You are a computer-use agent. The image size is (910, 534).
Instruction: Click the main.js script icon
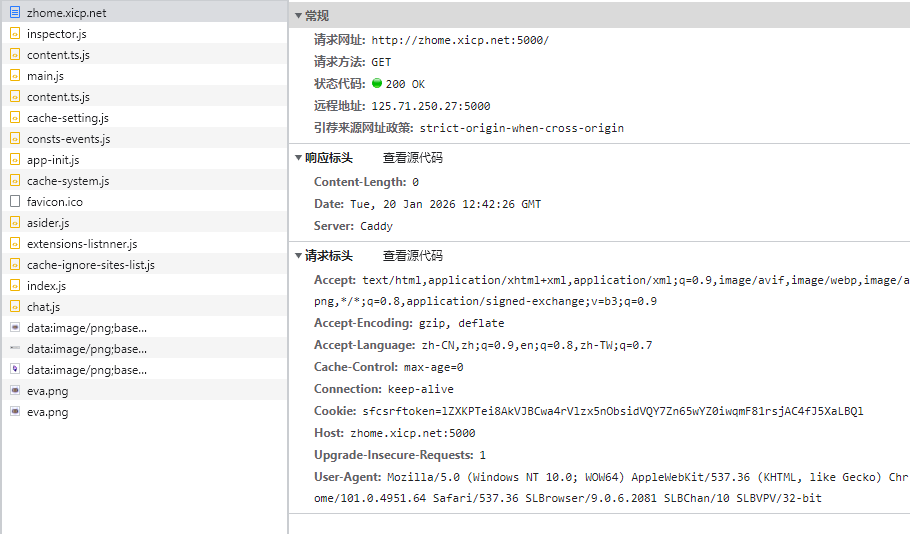(14, 76)
